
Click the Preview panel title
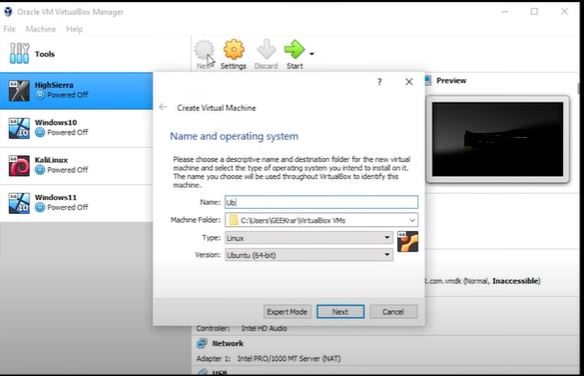click(451, 80)
